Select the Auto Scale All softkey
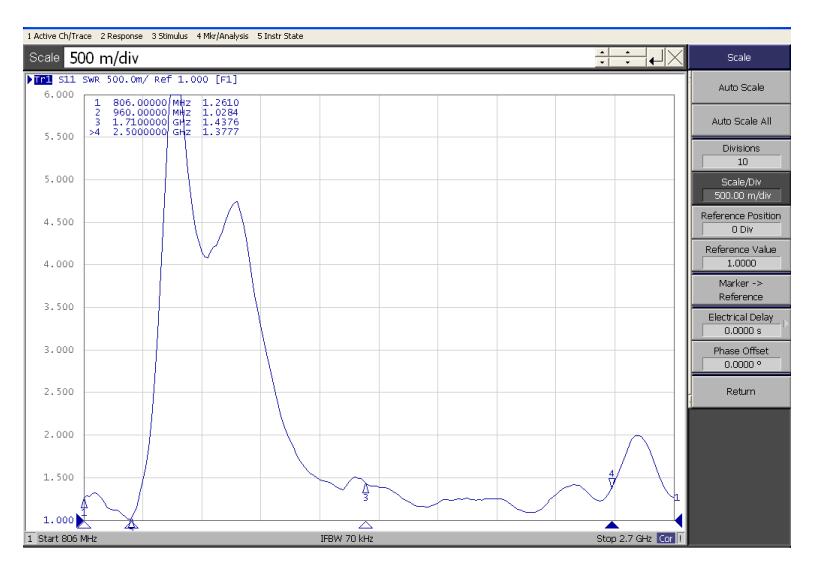Viewport: 834px width, 571px height. [741, 121]
